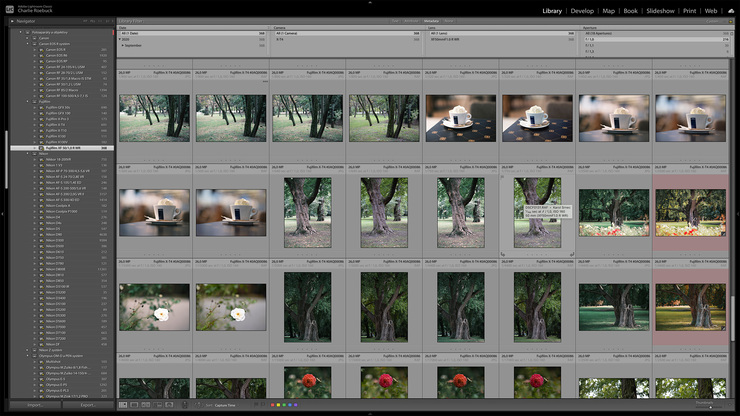Viewport: 740px width, 416px height.
Task: Open People view from toolbar
Action: coord(169,405)
